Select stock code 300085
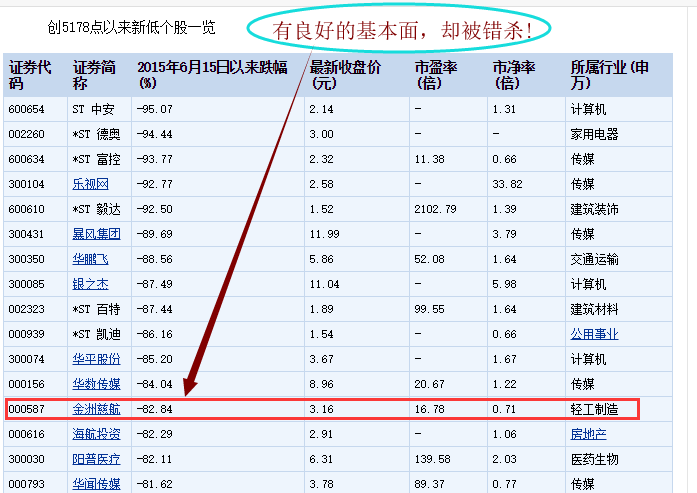697x493 pixels. 26,284
